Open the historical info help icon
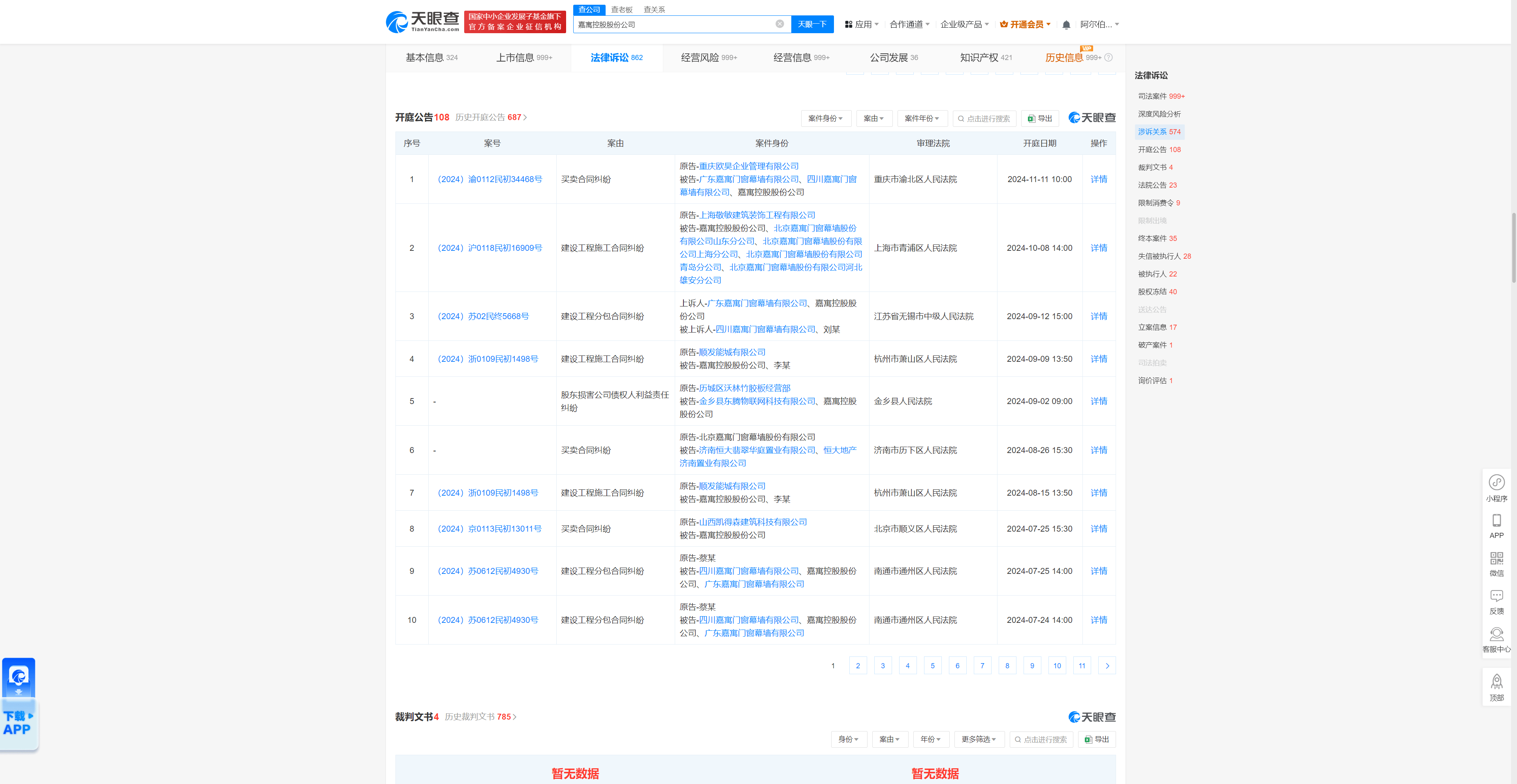The width and height of the screenshot is (1517, 784). [1109, 57]
